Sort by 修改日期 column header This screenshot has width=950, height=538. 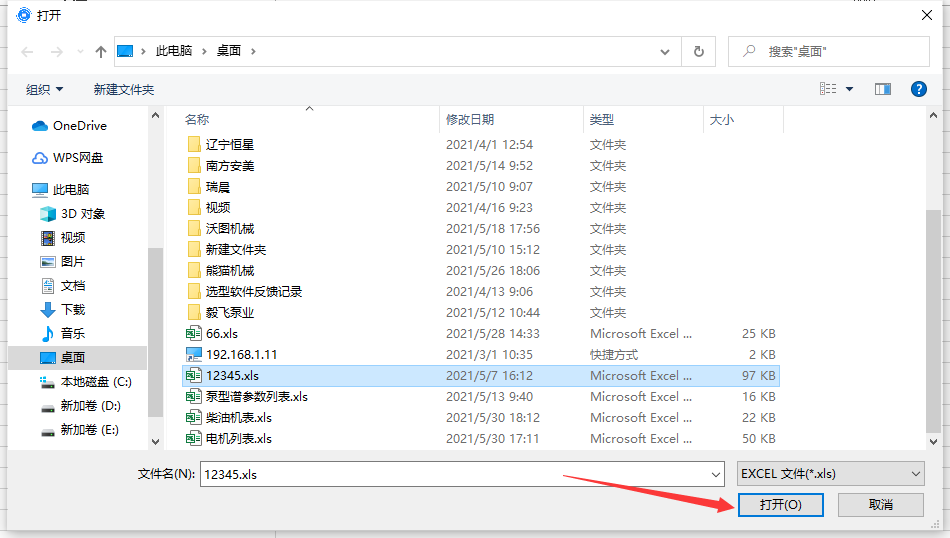click(x=470, y=119)
